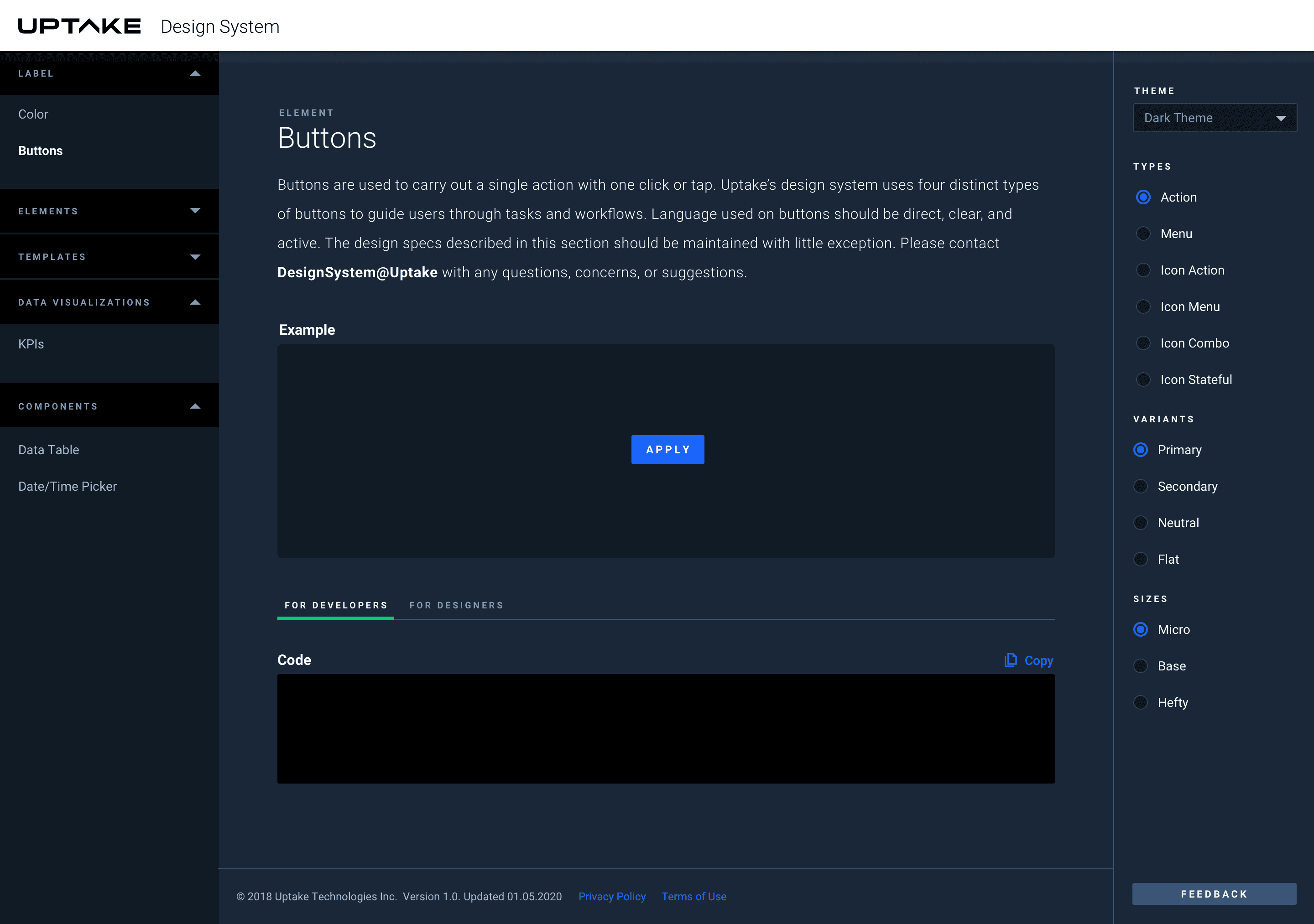Select the Hefty size radio
This screenshot has width=1314, height=924.
click(x=1141, y=703)
